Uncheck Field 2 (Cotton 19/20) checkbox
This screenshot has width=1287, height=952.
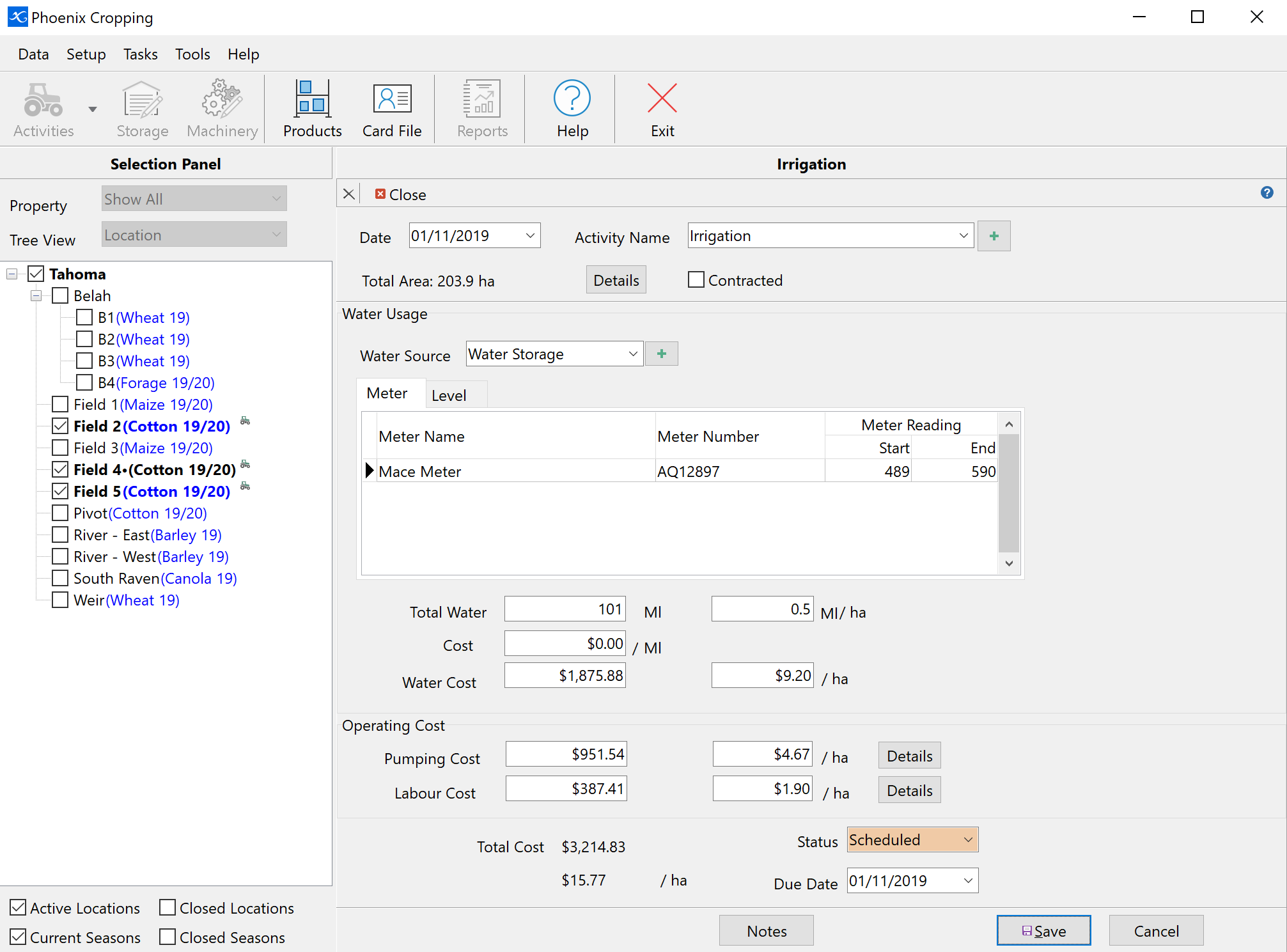click(60, 426)
